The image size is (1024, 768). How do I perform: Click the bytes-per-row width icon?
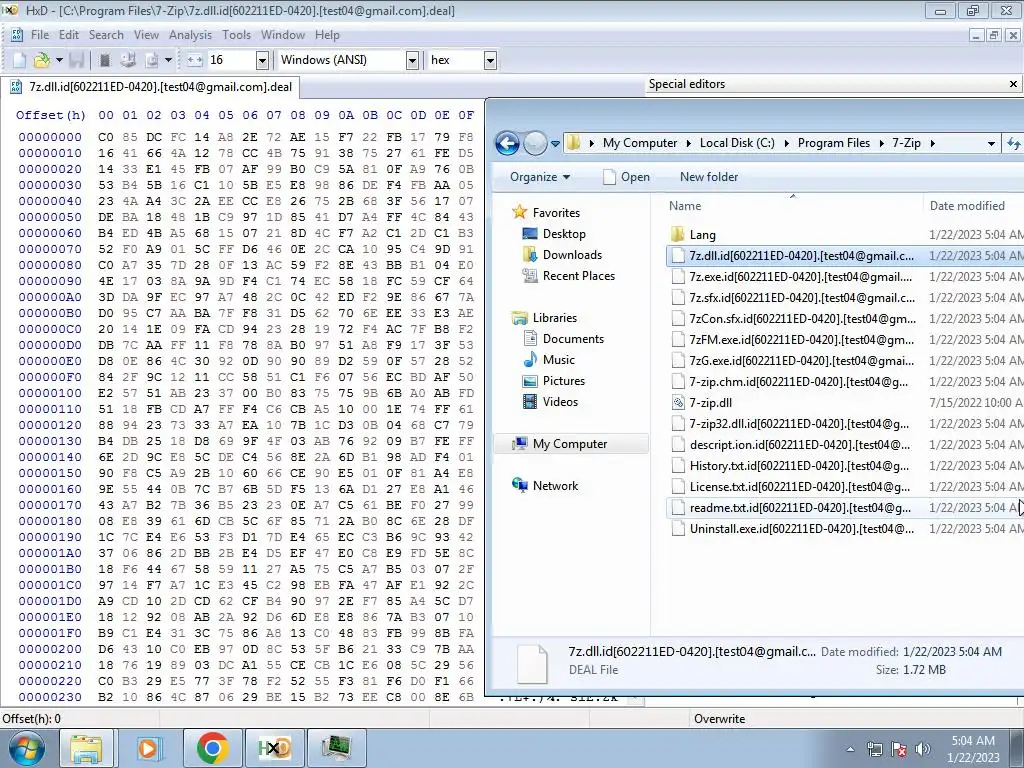coord(194,60)
